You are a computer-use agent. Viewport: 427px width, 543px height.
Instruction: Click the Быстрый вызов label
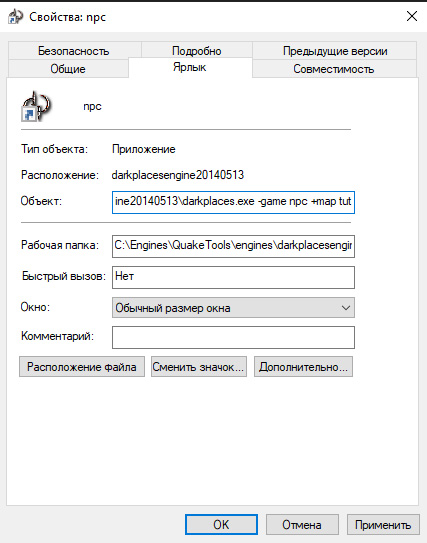(64, 276)
